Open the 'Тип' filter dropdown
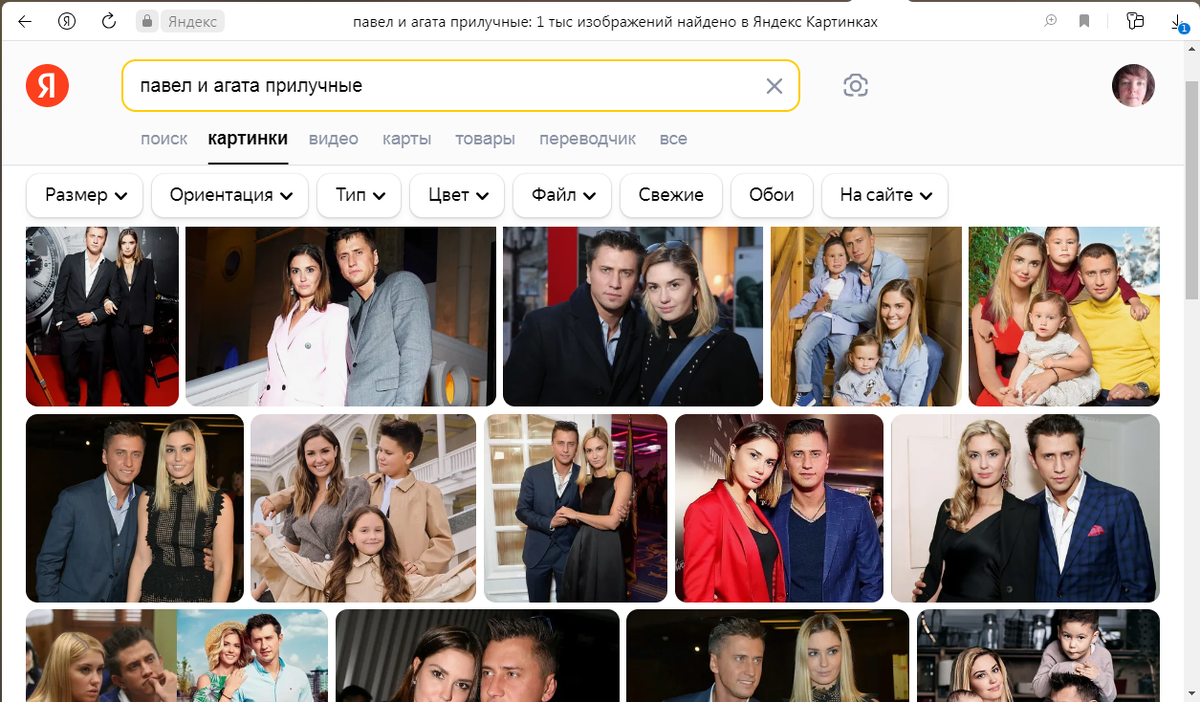 pyautogui.click(x=359, y=195)
